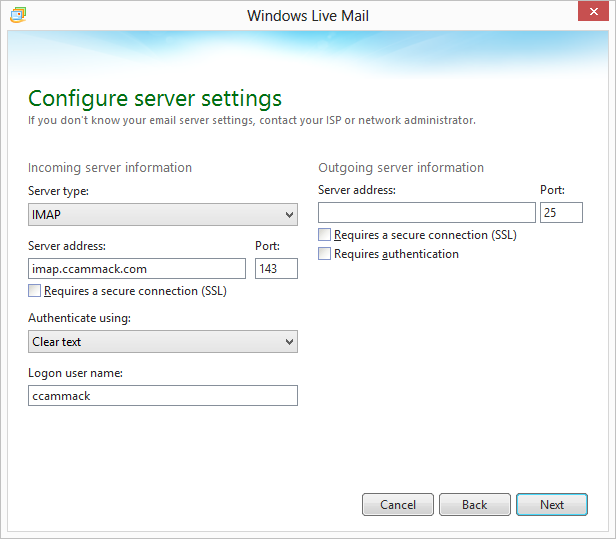This screenshot has height=539, width=616.
Task: Enable SSL for the incoming server
Action: pos(35,291)
